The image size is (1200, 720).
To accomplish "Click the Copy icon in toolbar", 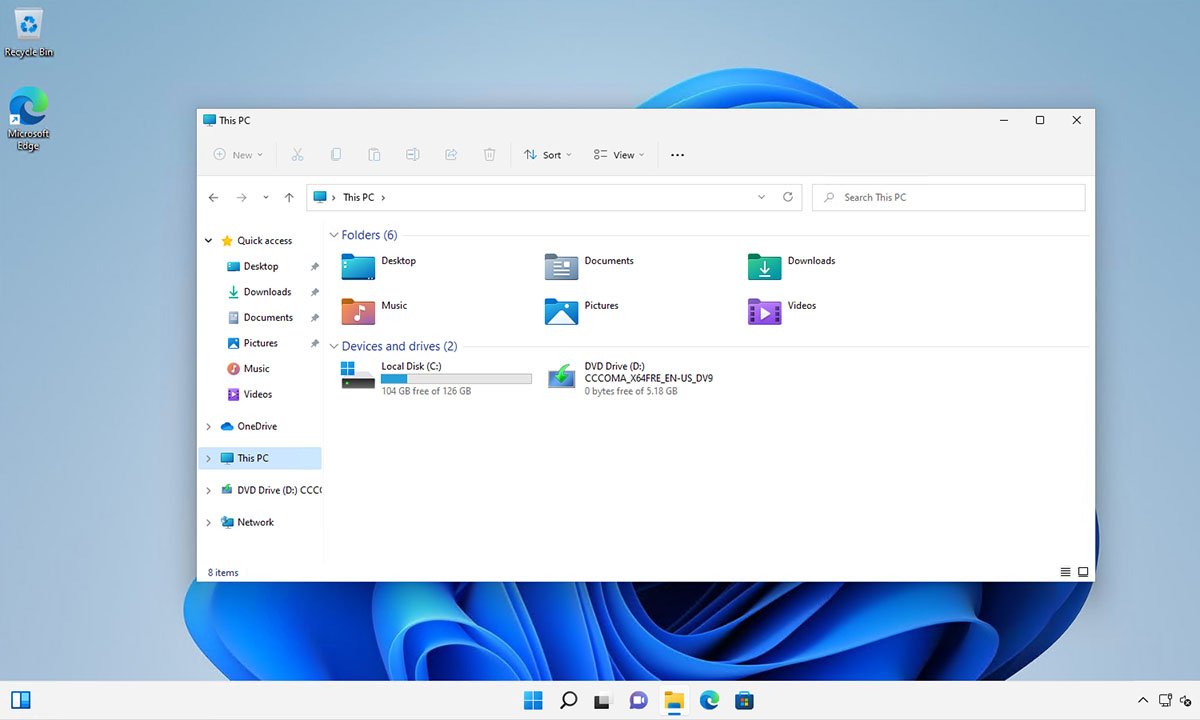I will (336, 155).
